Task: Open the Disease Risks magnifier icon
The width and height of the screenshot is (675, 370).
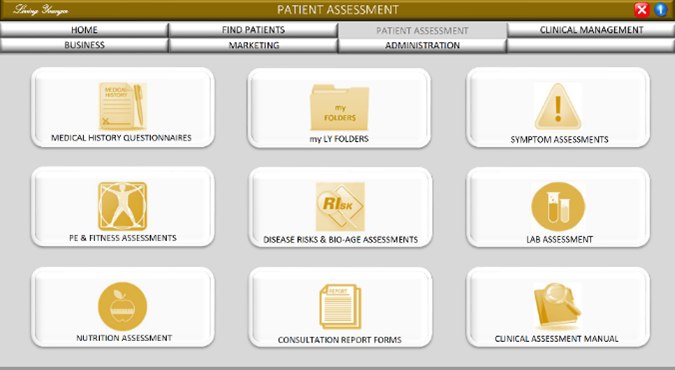Action: click(x=340, y=207)
